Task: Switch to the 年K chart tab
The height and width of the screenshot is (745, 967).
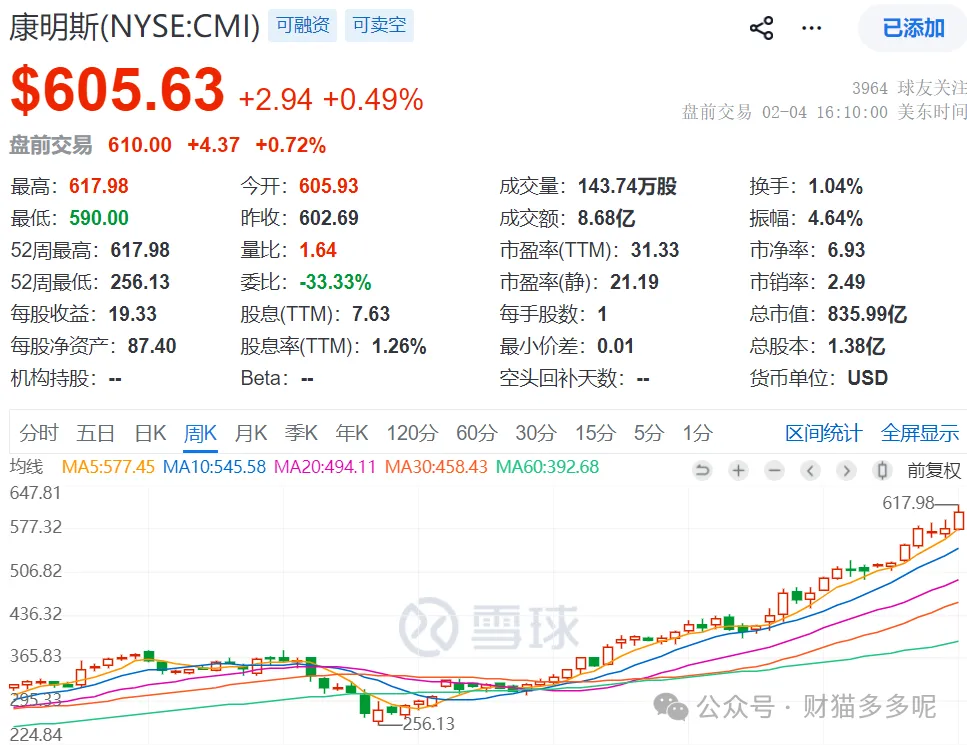Action: coord(352,433)
